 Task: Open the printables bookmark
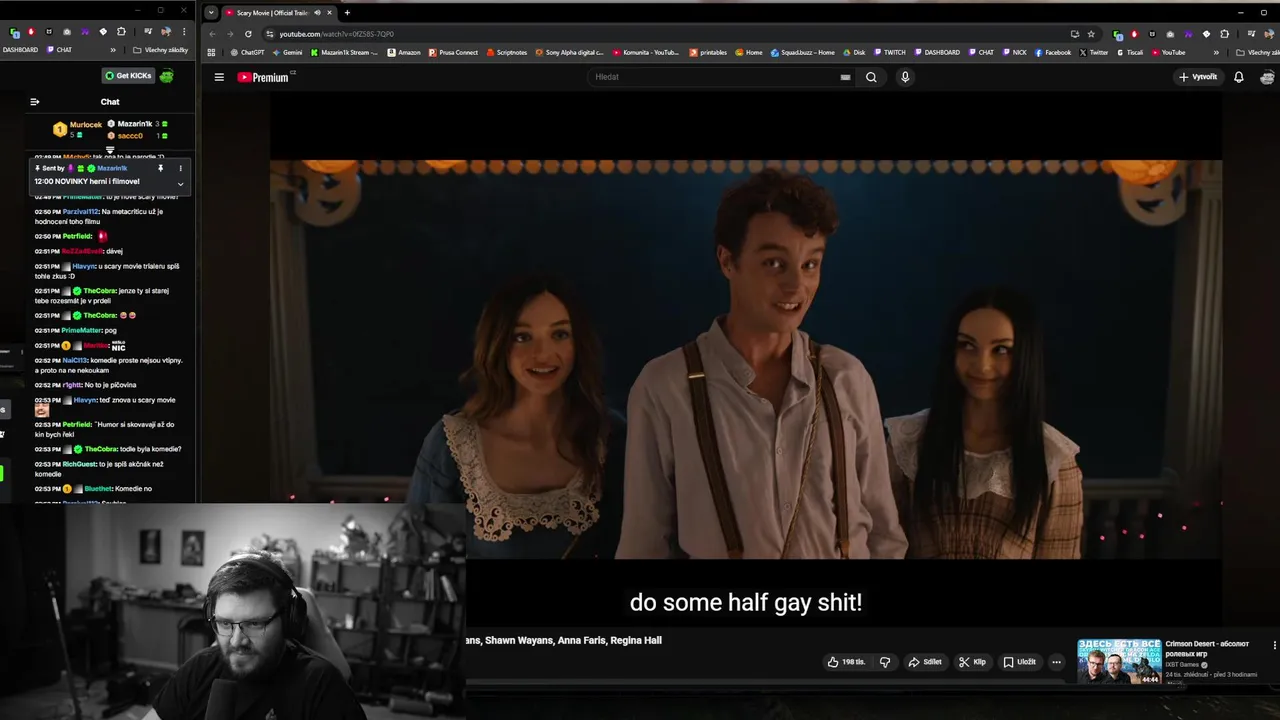tap(708, 52)
